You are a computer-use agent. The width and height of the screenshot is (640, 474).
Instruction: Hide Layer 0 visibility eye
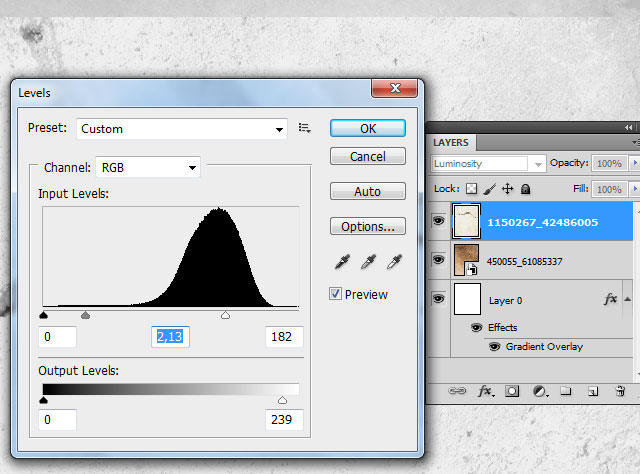pyautogui.click(x=438, y=299)
